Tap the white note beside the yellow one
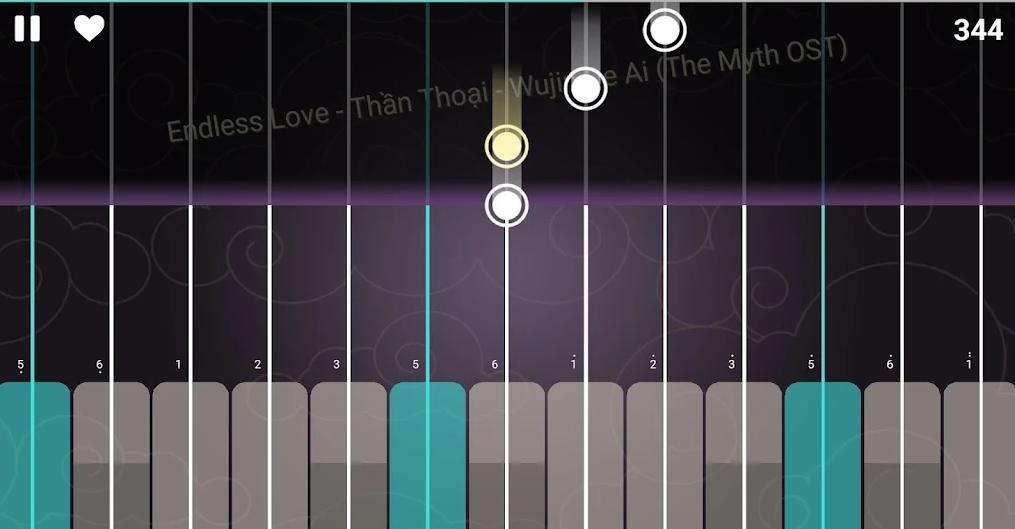Screen dimensions: 1015x529 coord(585,88)
